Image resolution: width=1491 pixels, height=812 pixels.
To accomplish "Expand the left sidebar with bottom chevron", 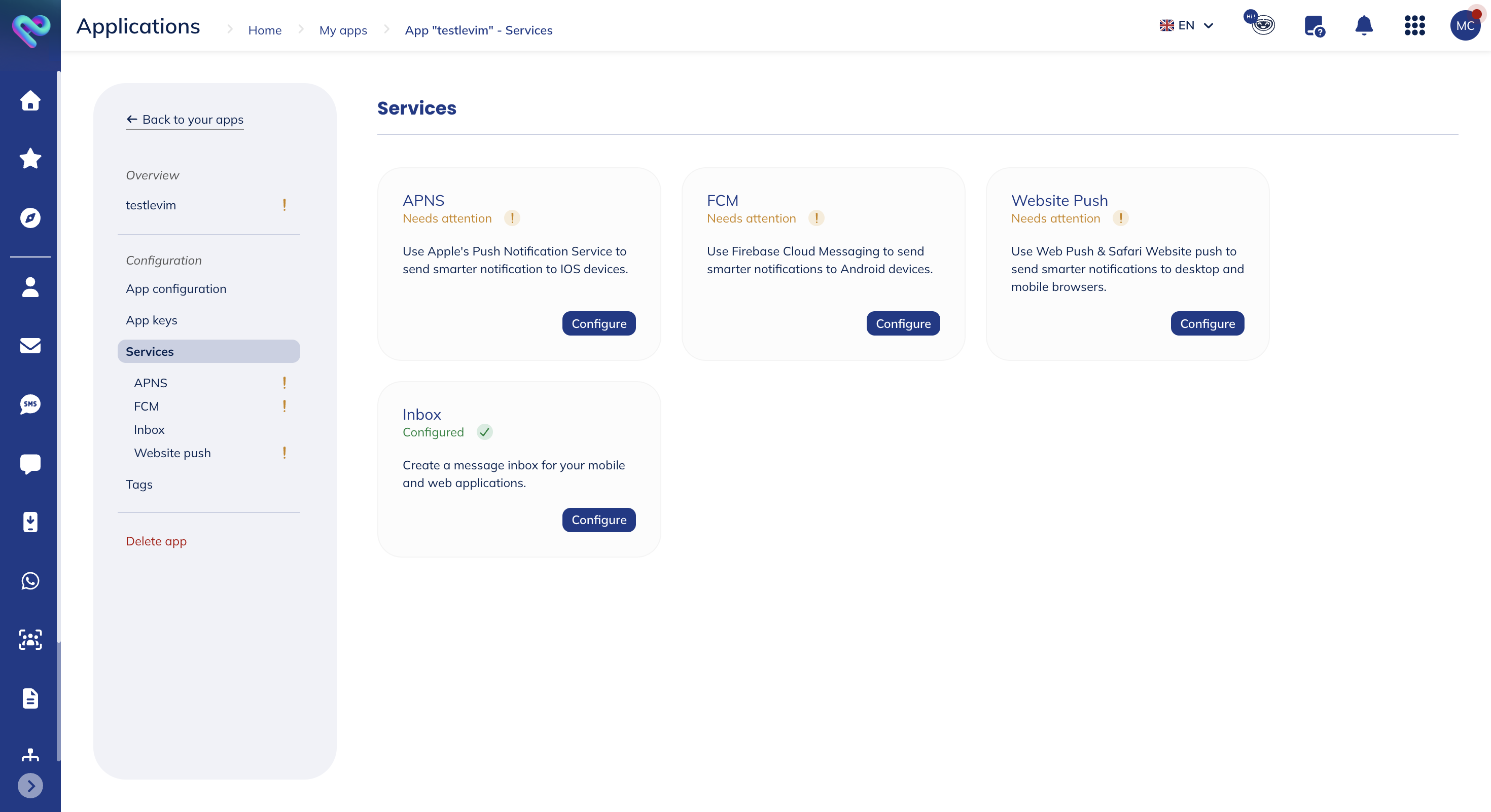I will coord(30,786).
